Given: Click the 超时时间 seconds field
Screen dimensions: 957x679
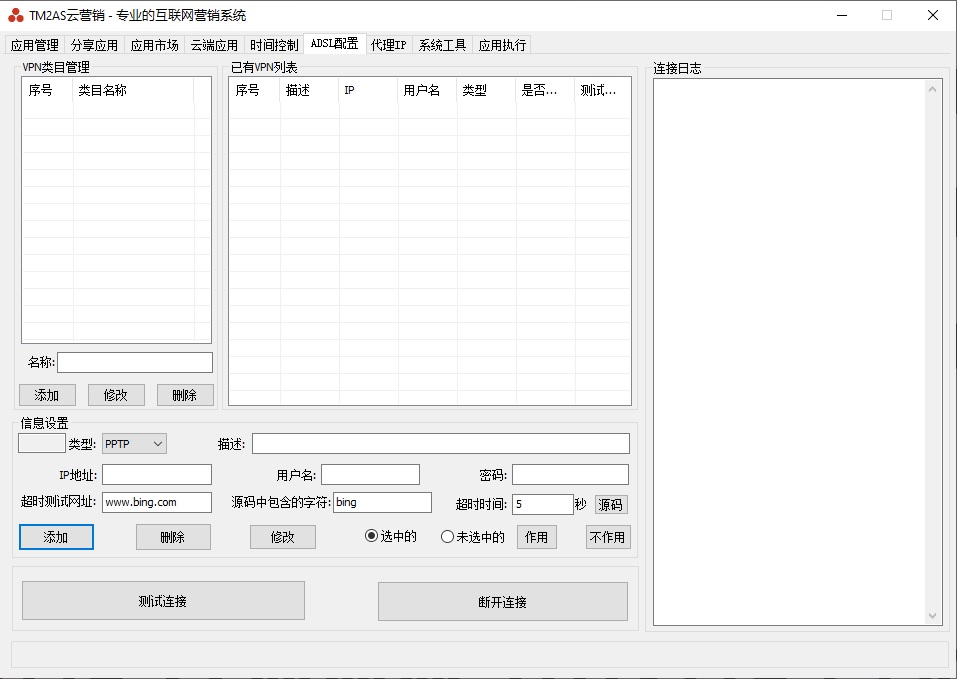Looking at the screenshot, I should 541,504.
